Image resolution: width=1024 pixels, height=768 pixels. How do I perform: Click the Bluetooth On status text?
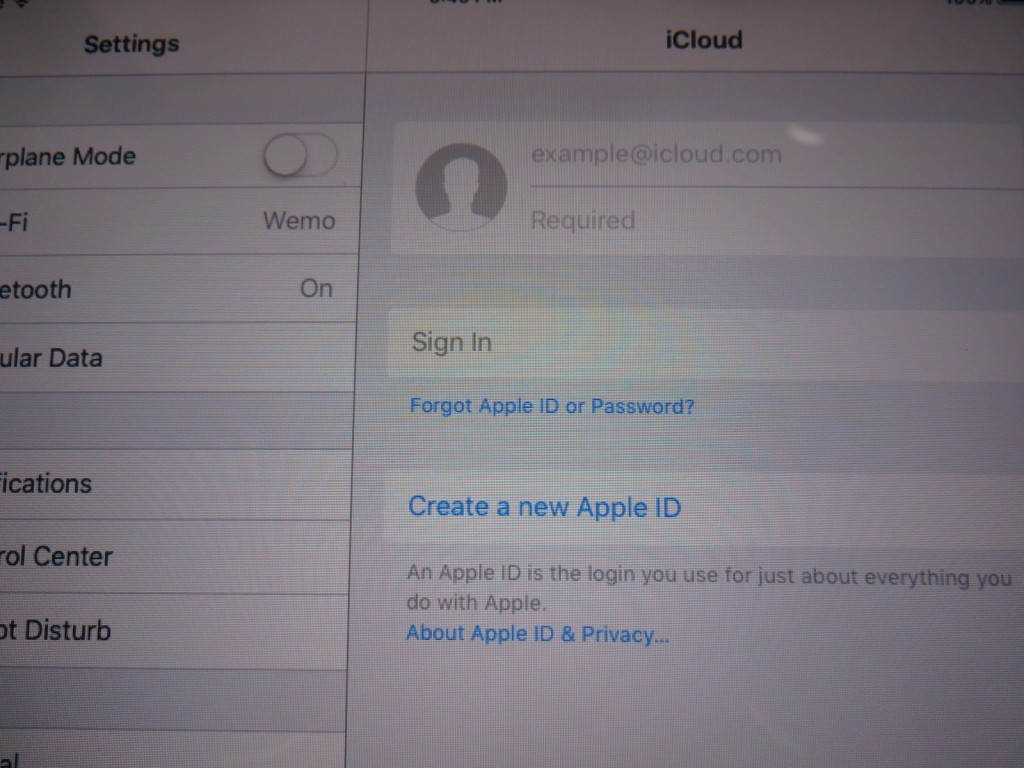click(x=316, y=289)
